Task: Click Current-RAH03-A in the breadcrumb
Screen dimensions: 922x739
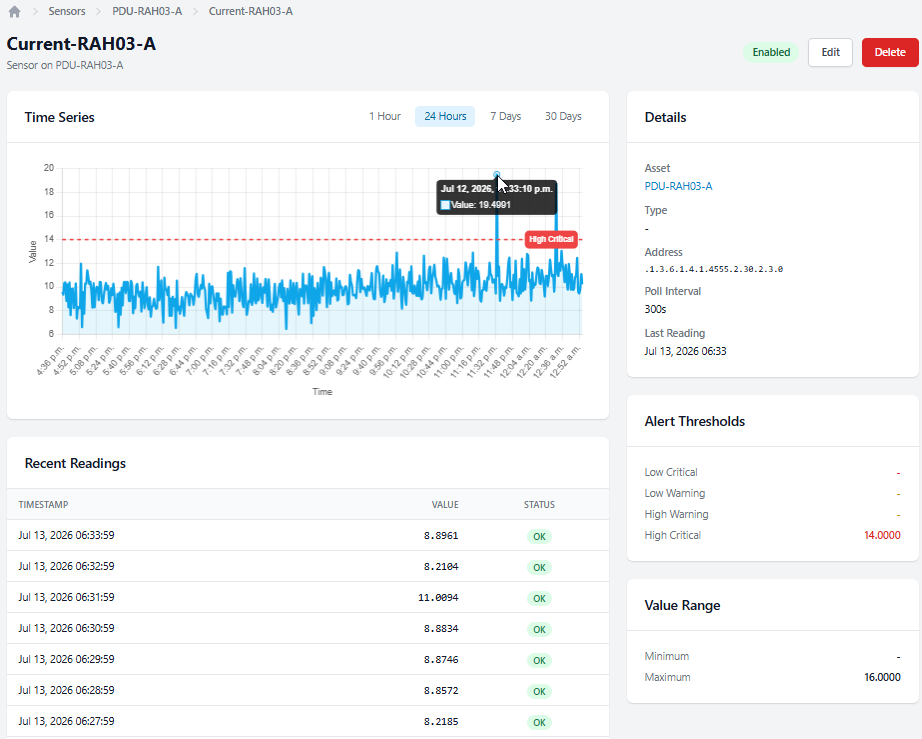Action: tap(250, 11)
